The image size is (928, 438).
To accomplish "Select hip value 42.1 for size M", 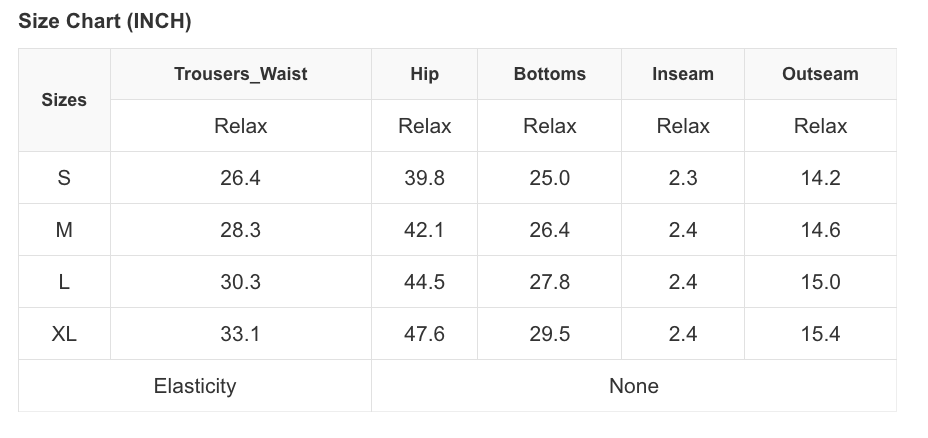I will 424,230.
